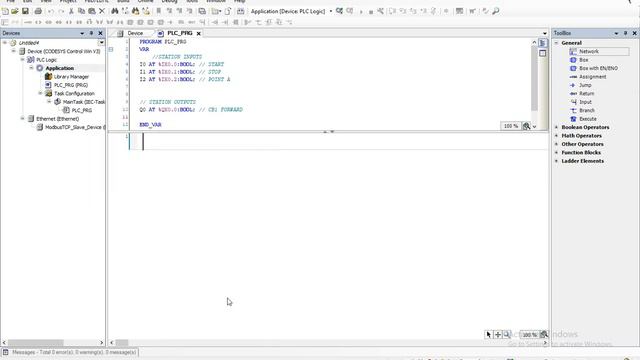Select Box with EN/ENO in the Toolbox

594,68
